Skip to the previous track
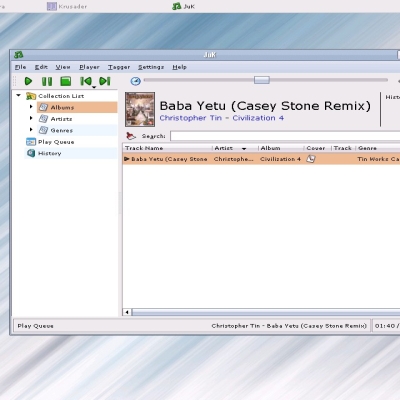 click(86, 81)
